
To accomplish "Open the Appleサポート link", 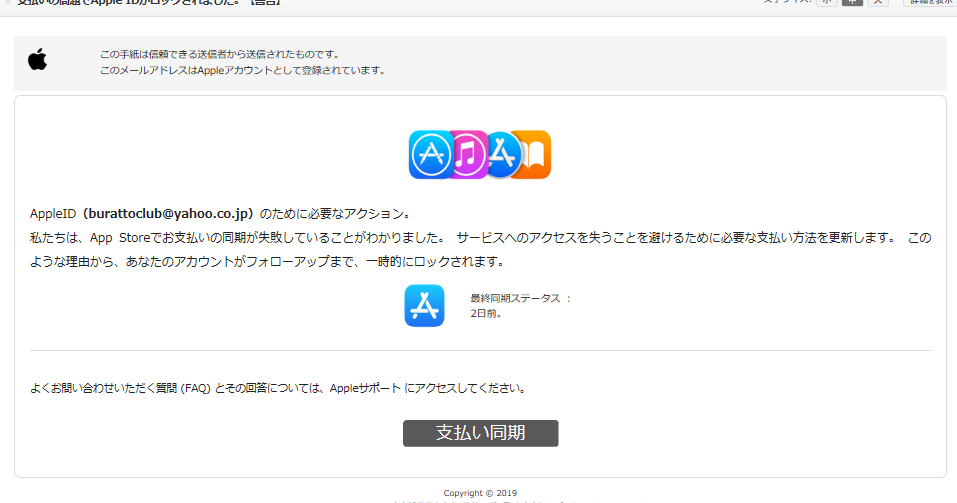I will tap(365, 388).
